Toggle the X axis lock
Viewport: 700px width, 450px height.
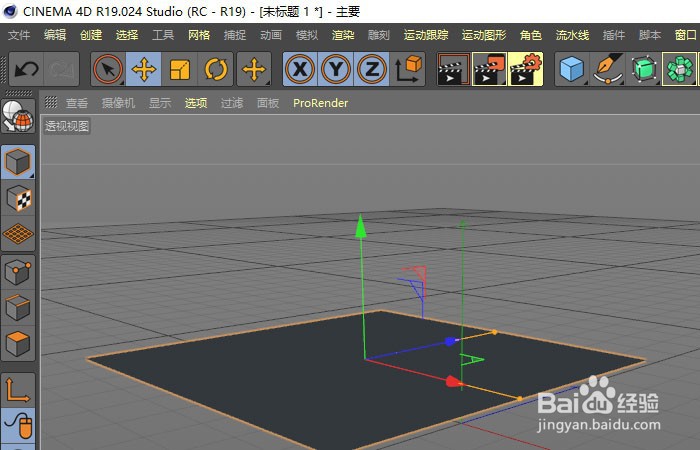tap(300, 69)
